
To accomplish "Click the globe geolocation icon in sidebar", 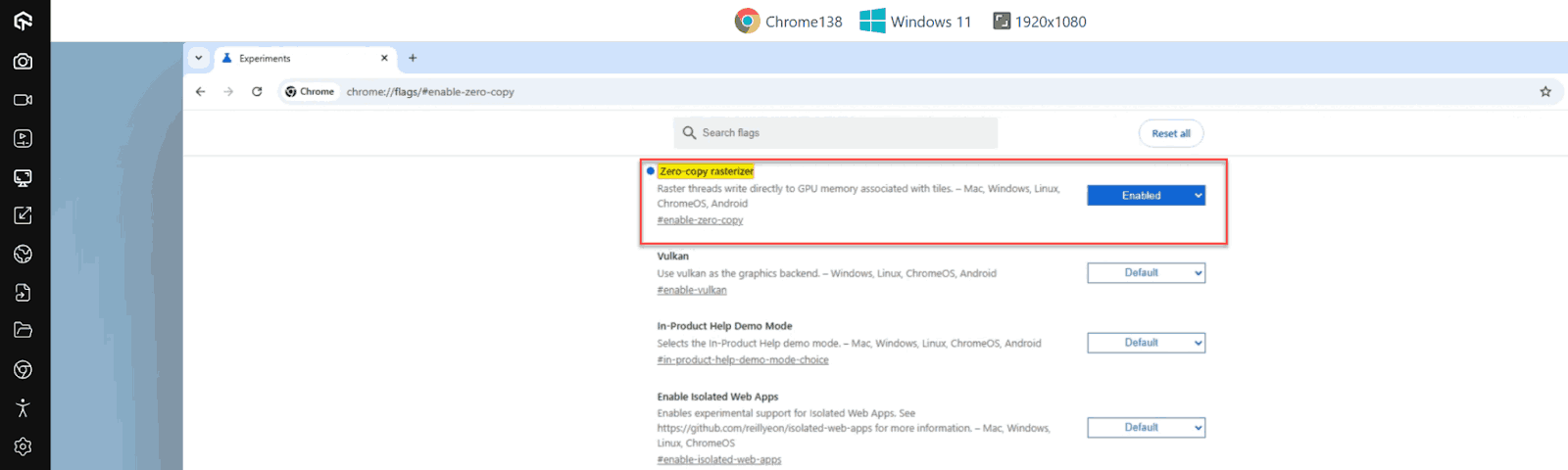I will (23, 255).
